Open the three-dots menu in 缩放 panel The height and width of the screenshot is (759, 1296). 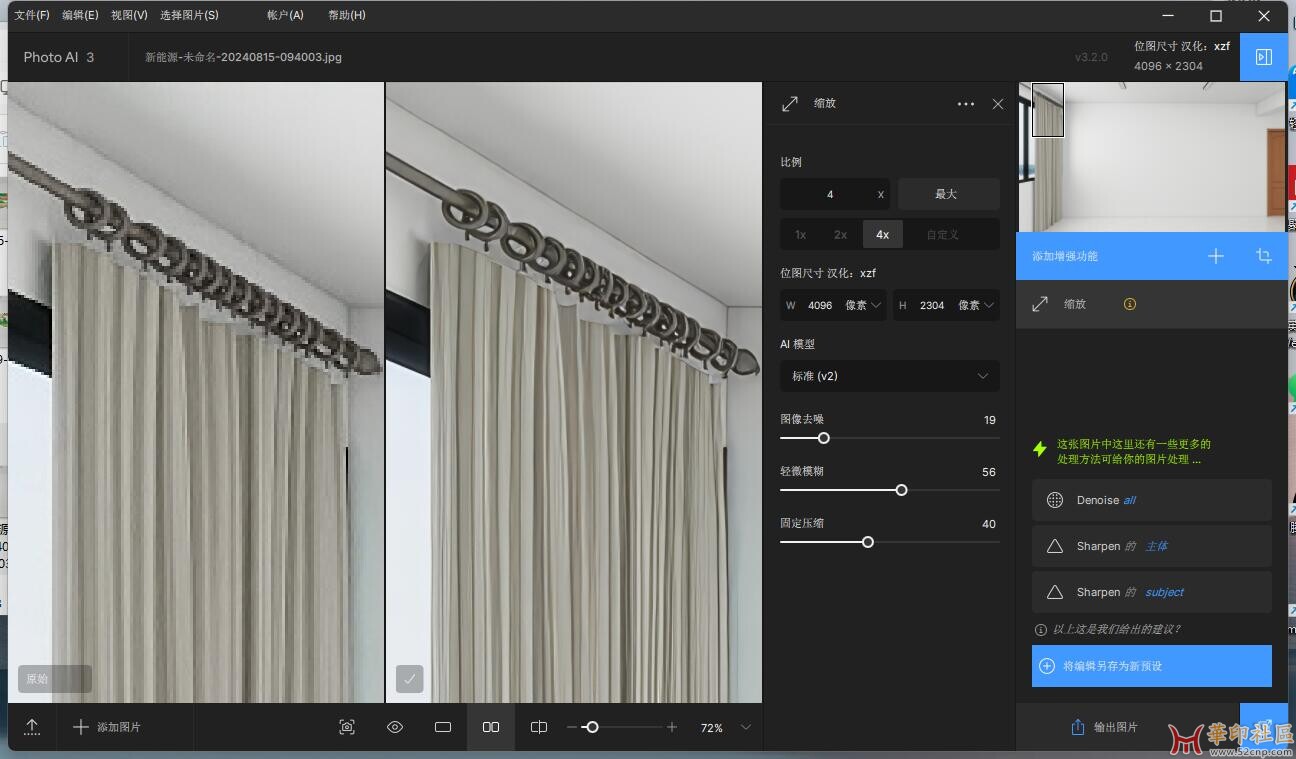[x=965, y=104]
